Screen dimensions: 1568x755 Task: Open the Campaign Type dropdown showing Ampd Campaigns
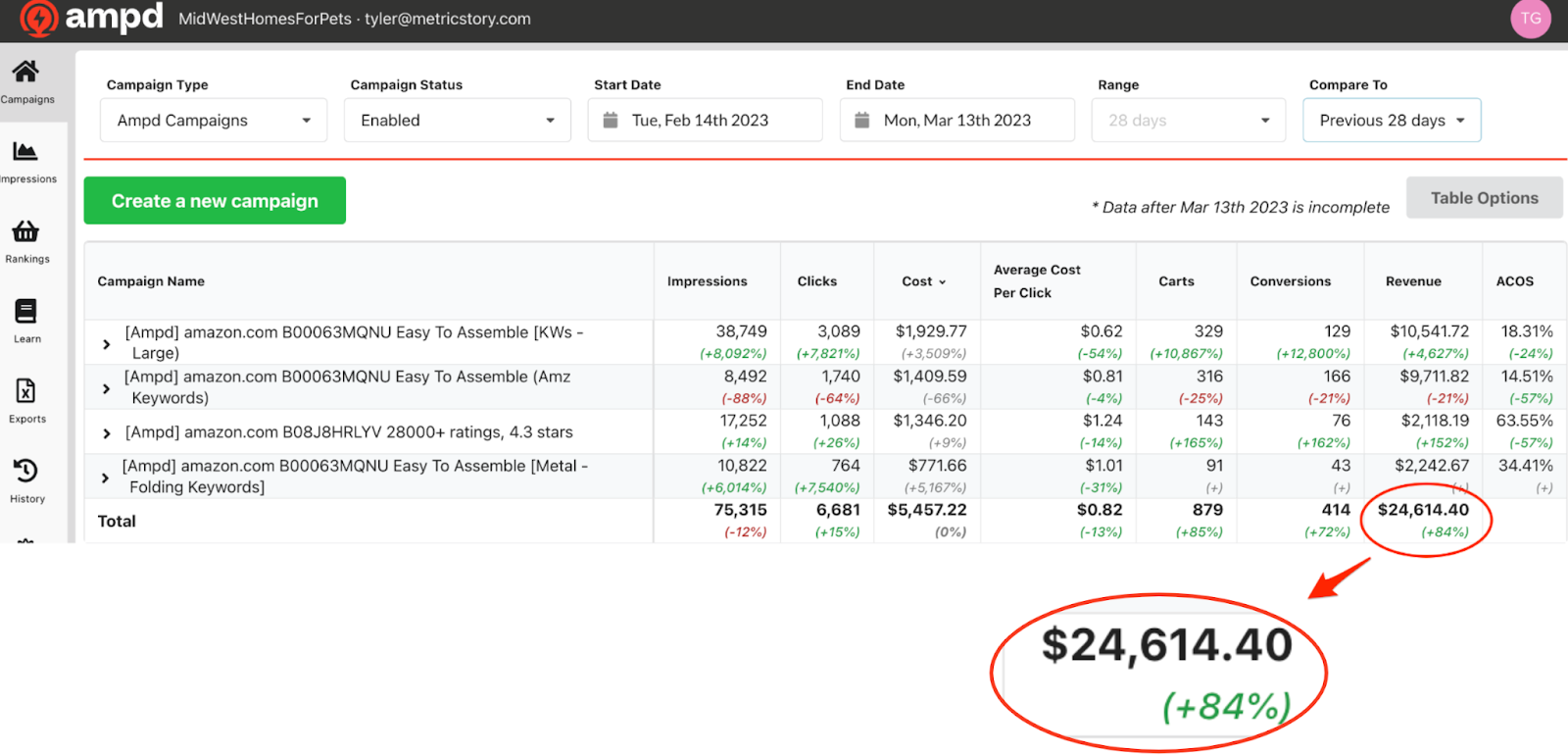[x=214, y=121]
